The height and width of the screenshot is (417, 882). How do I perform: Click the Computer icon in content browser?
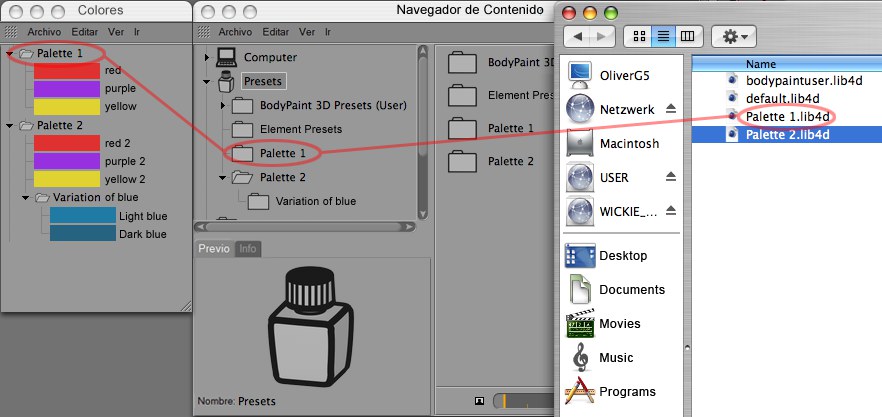click(x=226, y=57)
